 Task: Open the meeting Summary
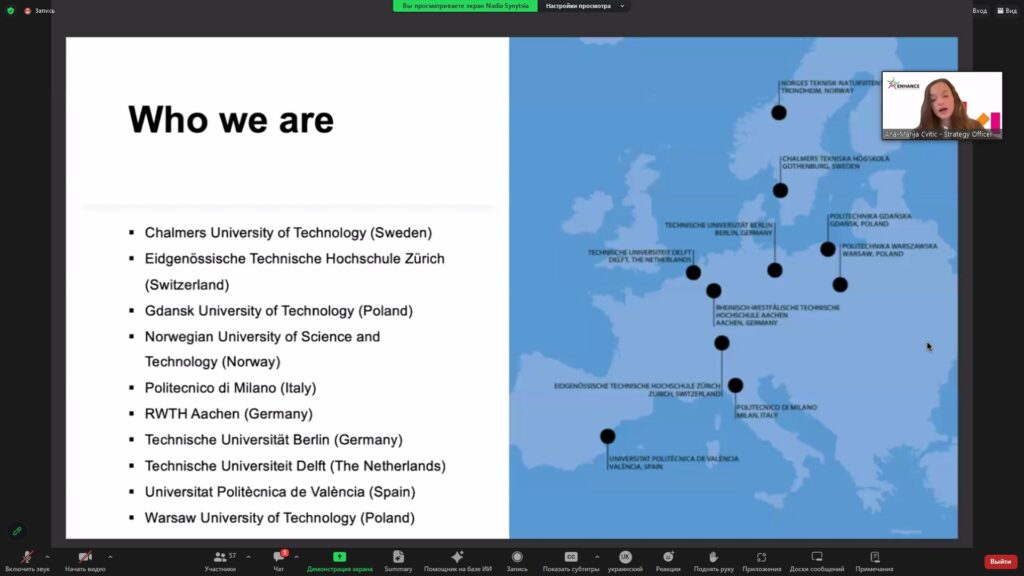398,558
